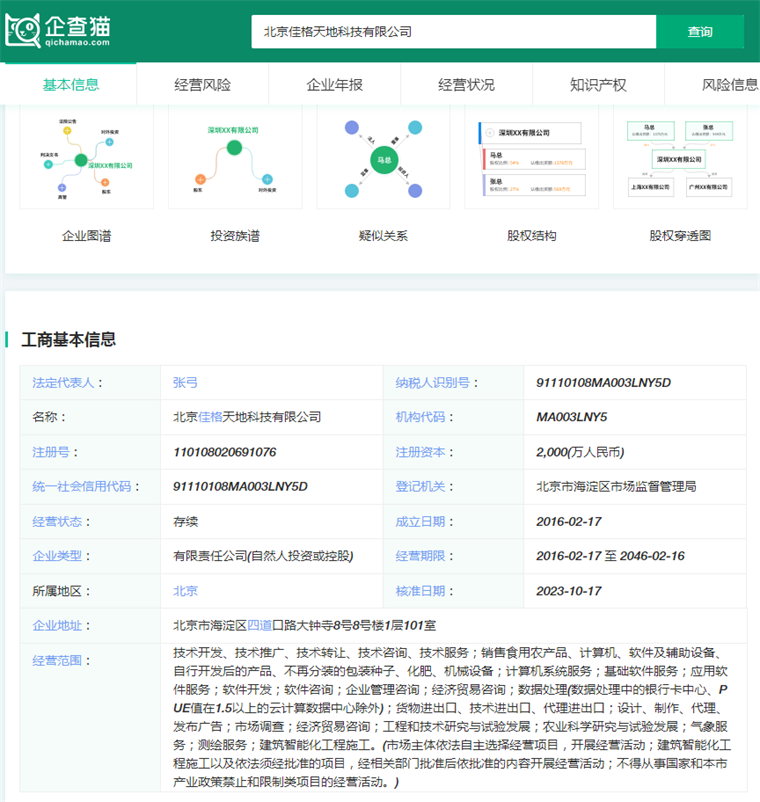
Task: Select taxpayer ID 91110108MA003LNY5D value
Action: pos(603,383)
